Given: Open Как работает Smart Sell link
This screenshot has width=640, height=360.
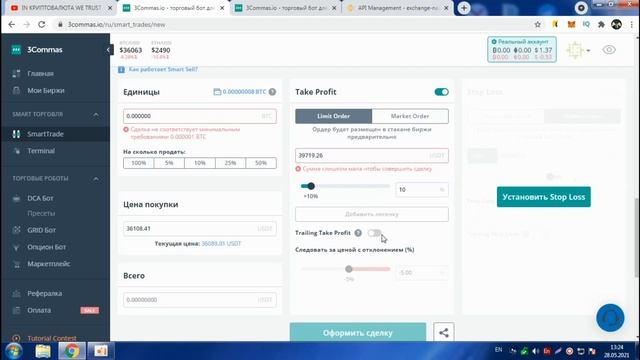Looking at the screenshot, I should [163, 69].
